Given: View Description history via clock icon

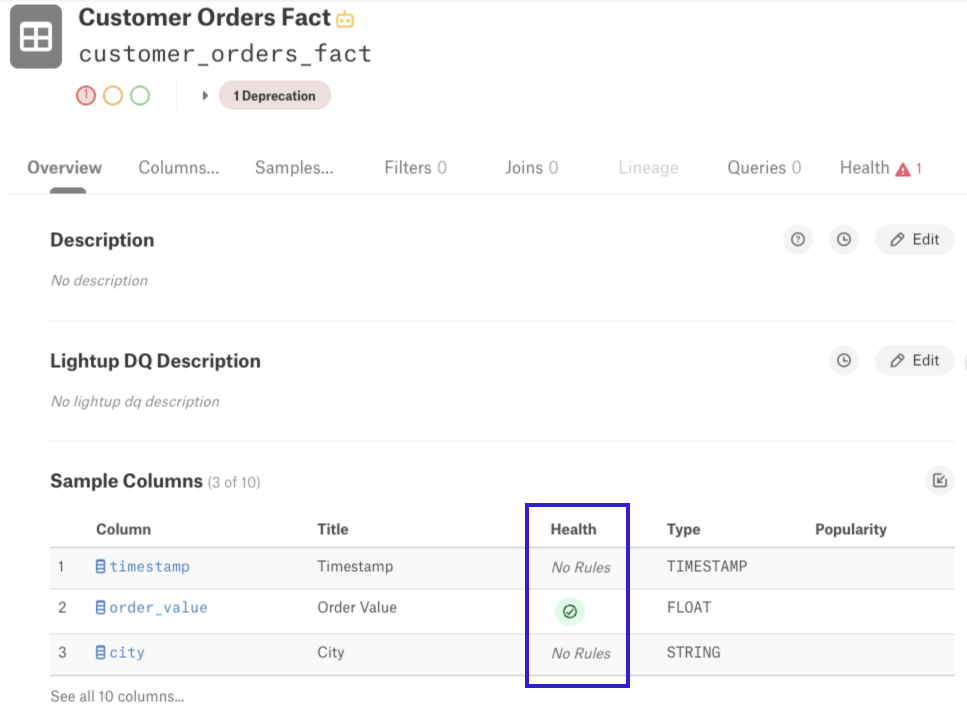Looking at the screenshot, I should (844, 239).
